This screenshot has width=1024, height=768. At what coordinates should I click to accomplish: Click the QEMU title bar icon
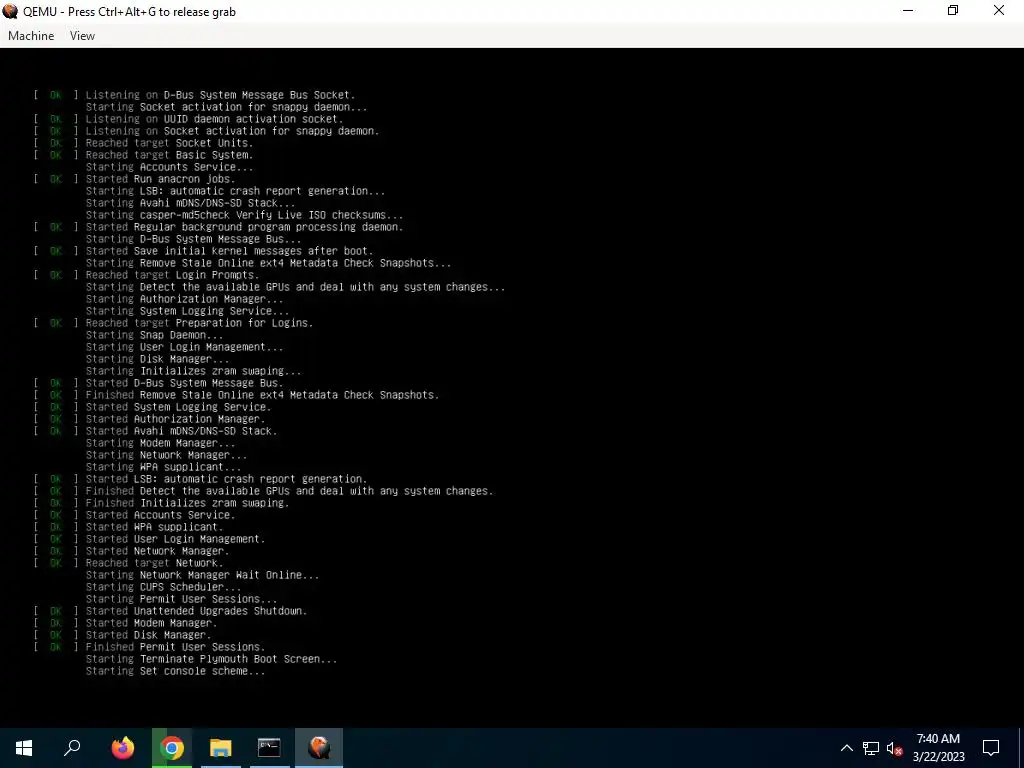pyautogui.click(x=10, y=11)
